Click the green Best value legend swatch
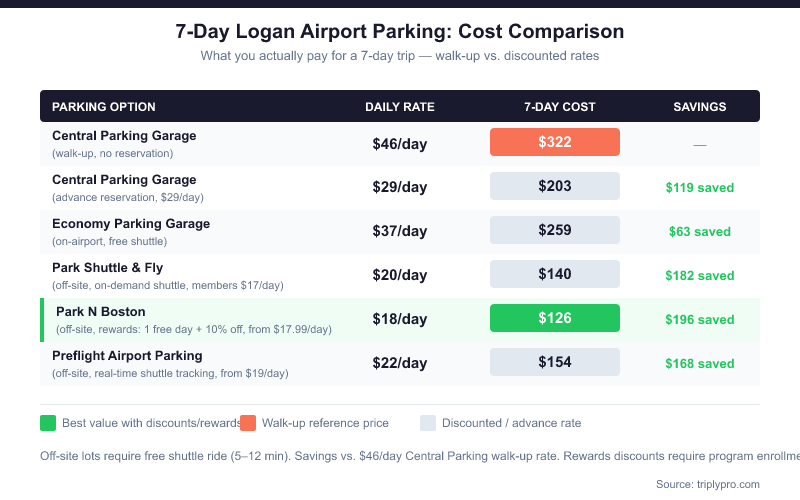 [48, 423]
